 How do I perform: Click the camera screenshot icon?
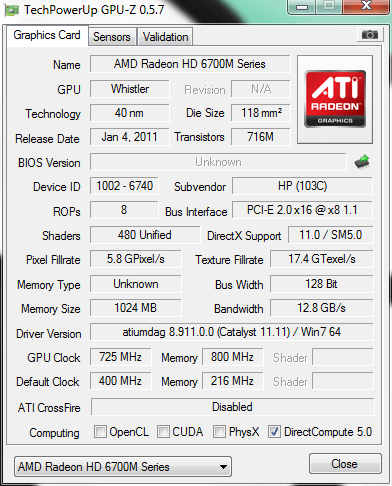click(x=369, y=34)
